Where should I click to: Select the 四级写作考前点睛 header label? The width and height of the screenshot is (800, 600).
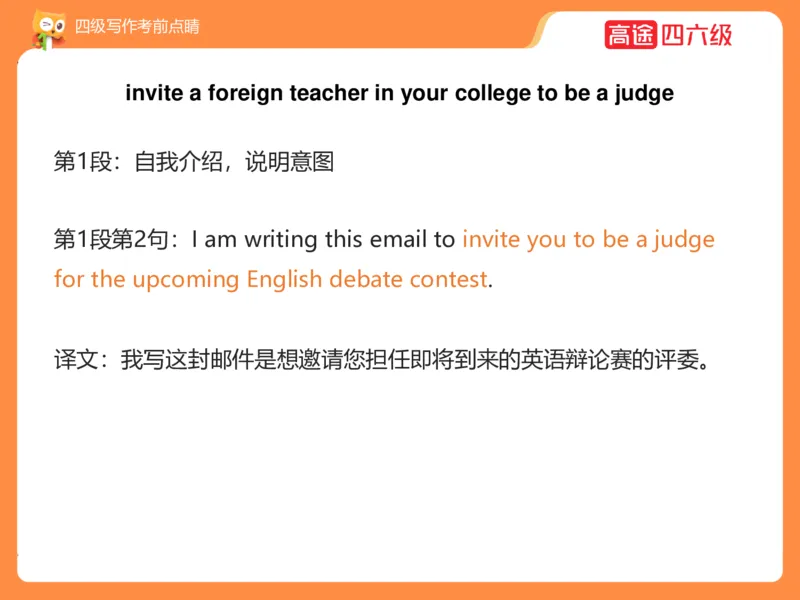137,27
